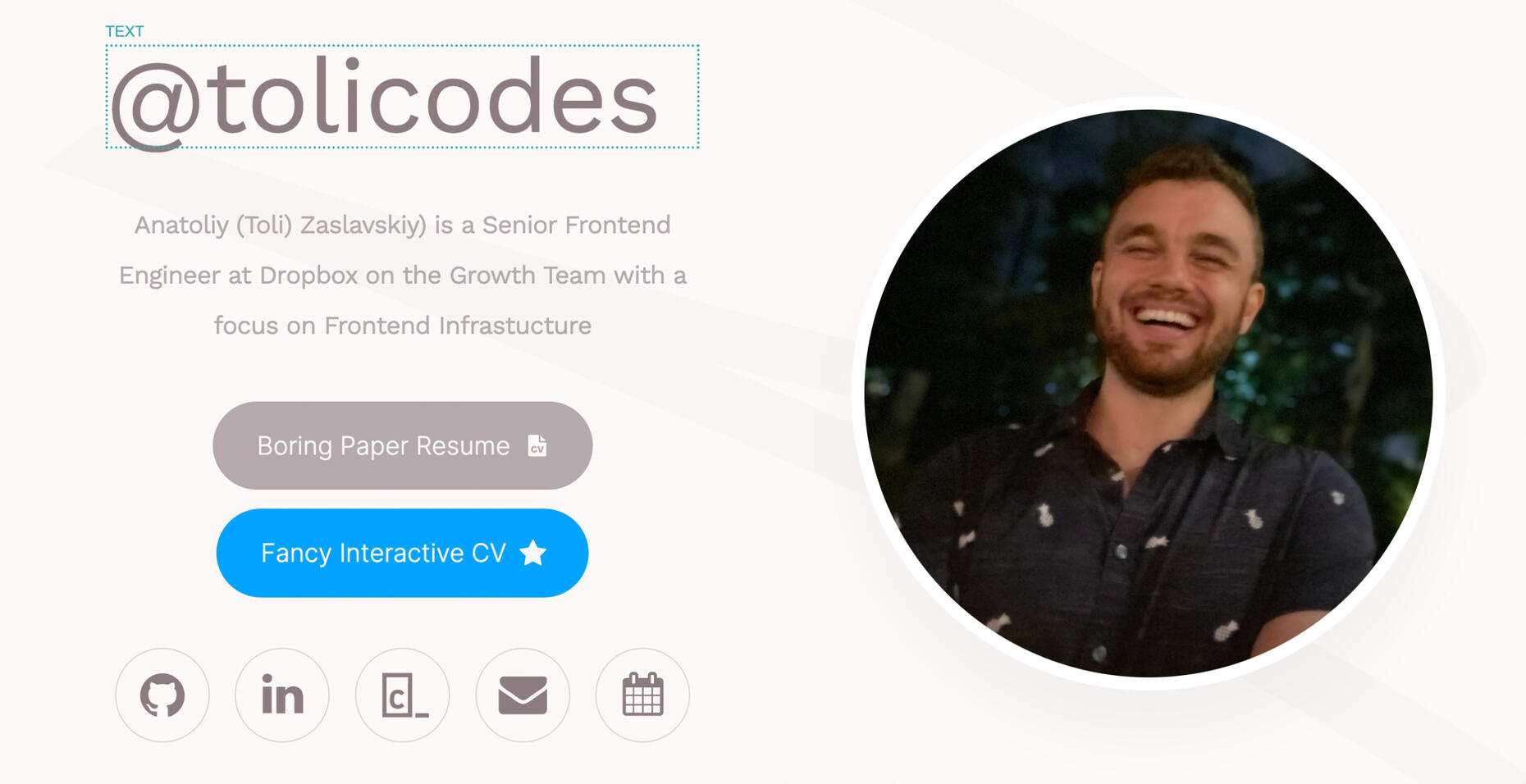Click the word Zaslavskiy in the bio
This screenshot has height=784, width=1526.
point(363,226)
